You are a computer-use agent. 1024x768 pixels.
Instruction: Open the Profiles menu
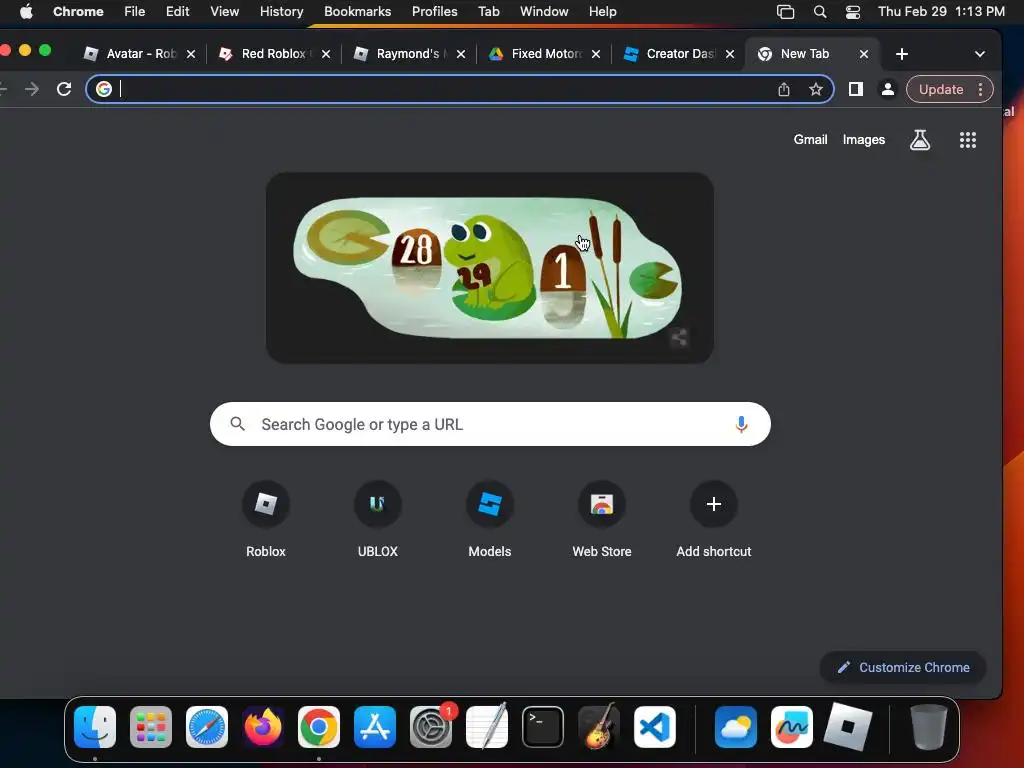click(434, 12)
